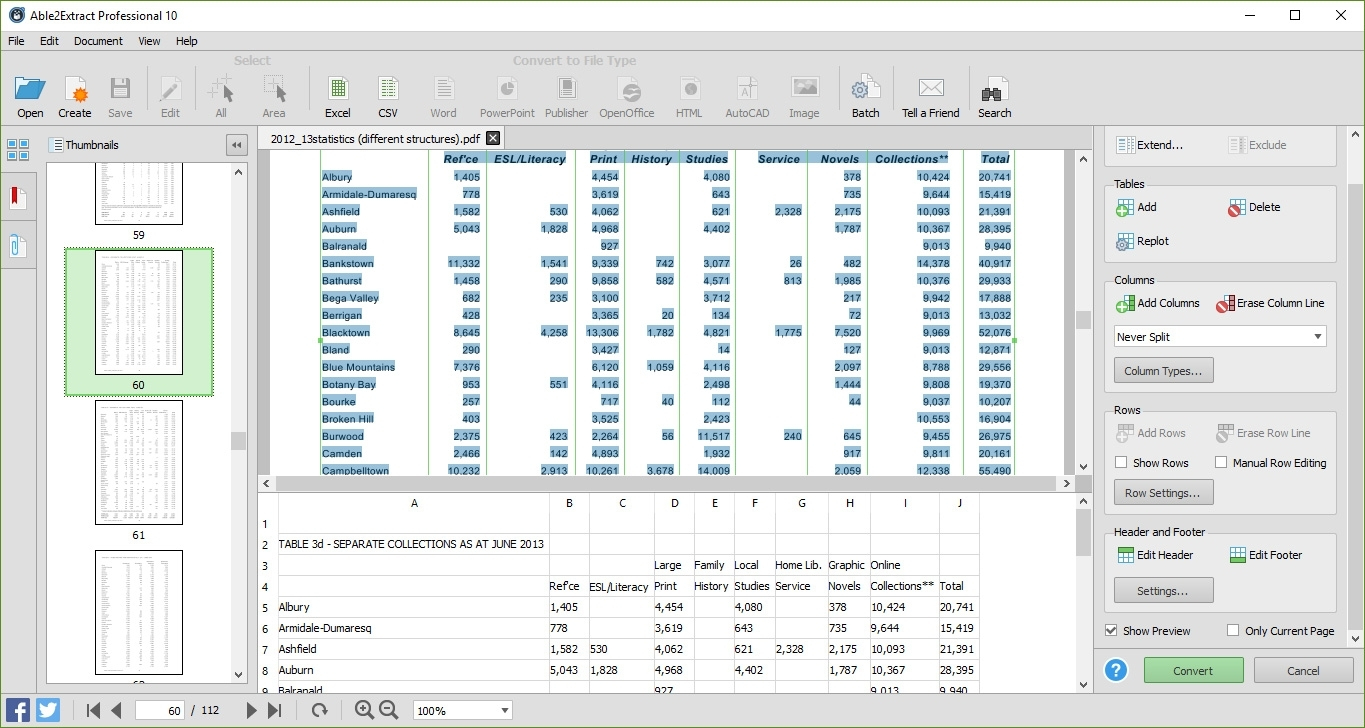1365x728 pixels.
Task: Click the Add table icon
Action: click(x=1128, y=207)
